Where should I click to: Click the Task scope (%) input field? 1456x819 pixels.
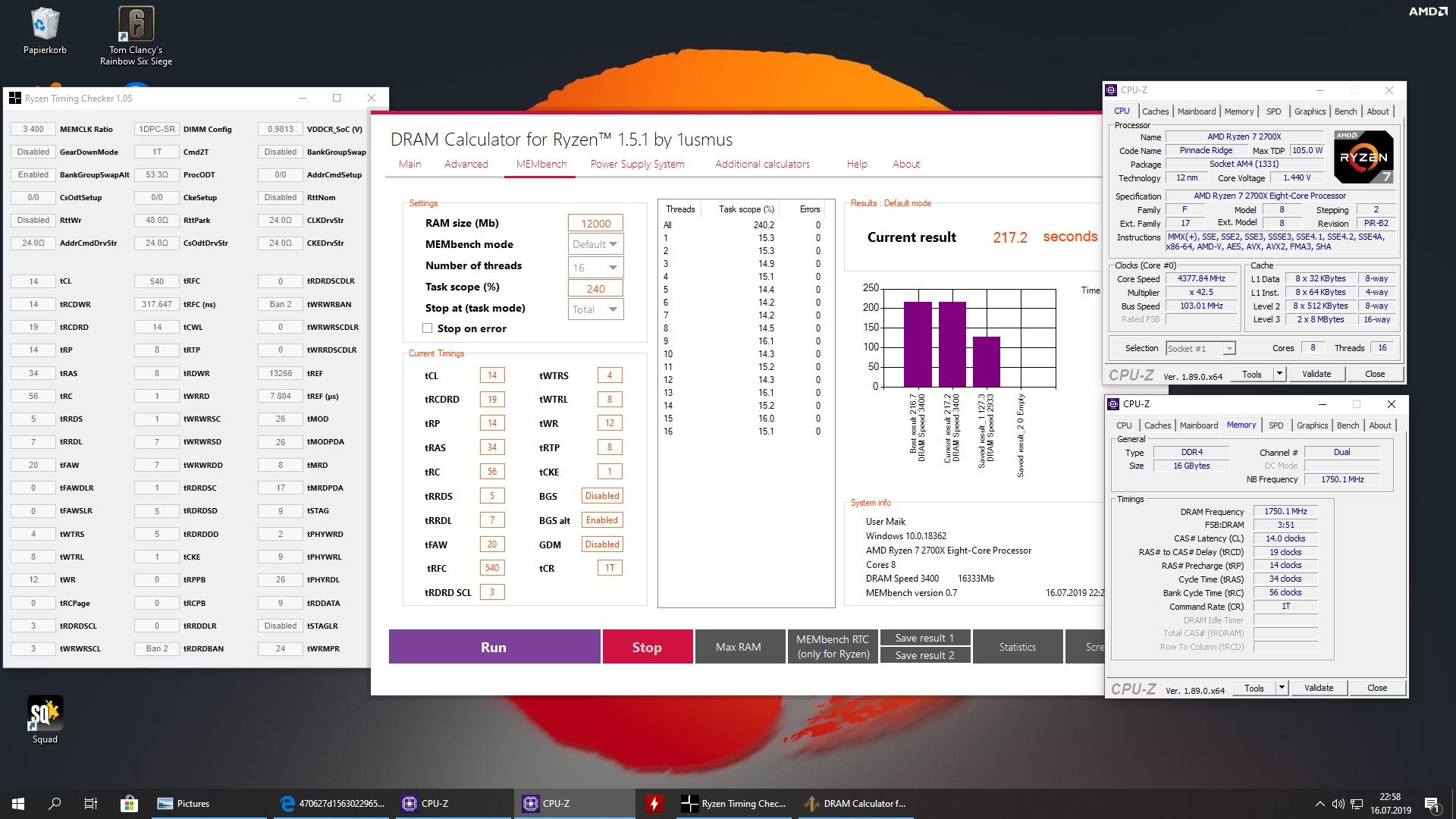pos(596,288)
